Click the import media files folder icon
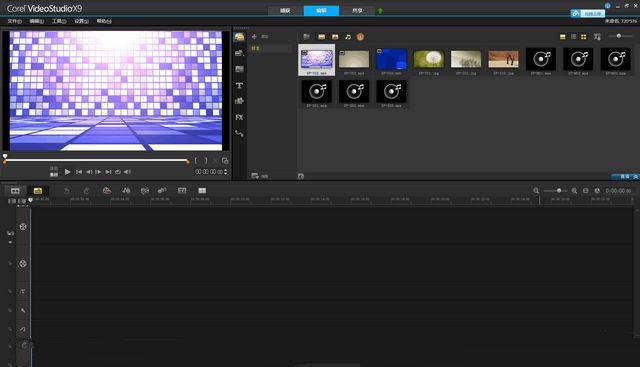This screenshot has width=640, height=367. click(x=306, y=37)
